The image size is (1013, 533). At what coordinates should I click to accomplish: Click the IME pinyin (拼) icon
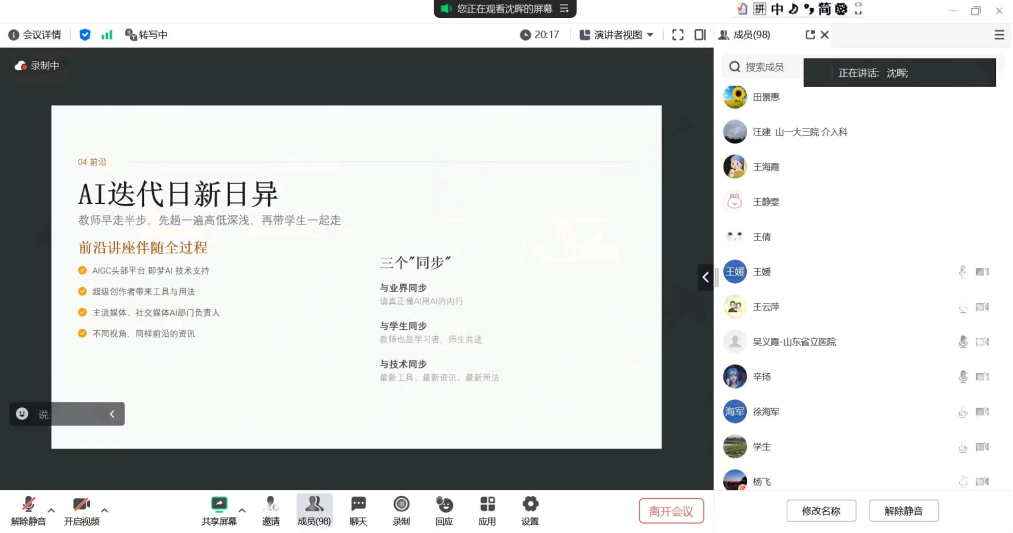click(x=760, y=8)
